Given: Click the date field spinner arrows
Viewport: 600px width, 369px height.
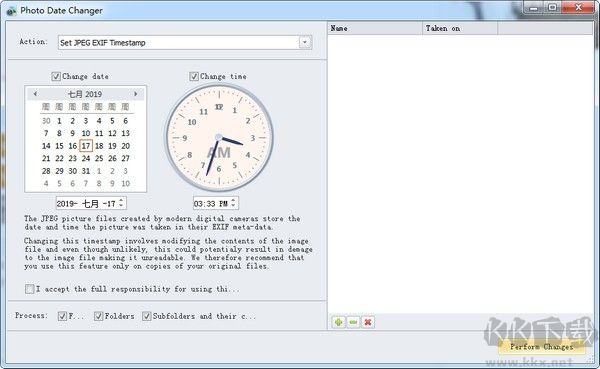Looking at the screenshot, I should point(121,203).
